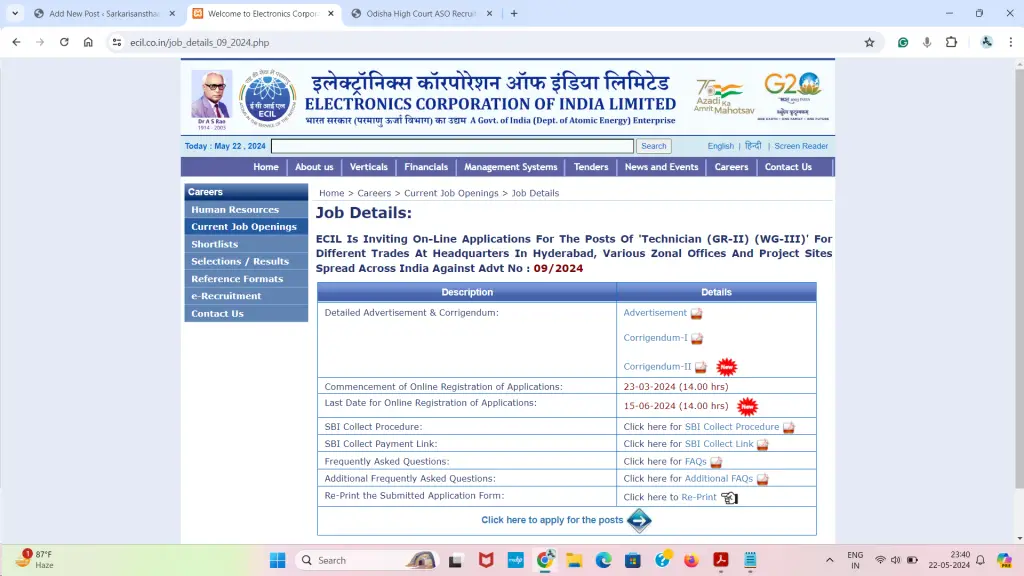Open tab search dropdown arrow

(x=14, y=13)
